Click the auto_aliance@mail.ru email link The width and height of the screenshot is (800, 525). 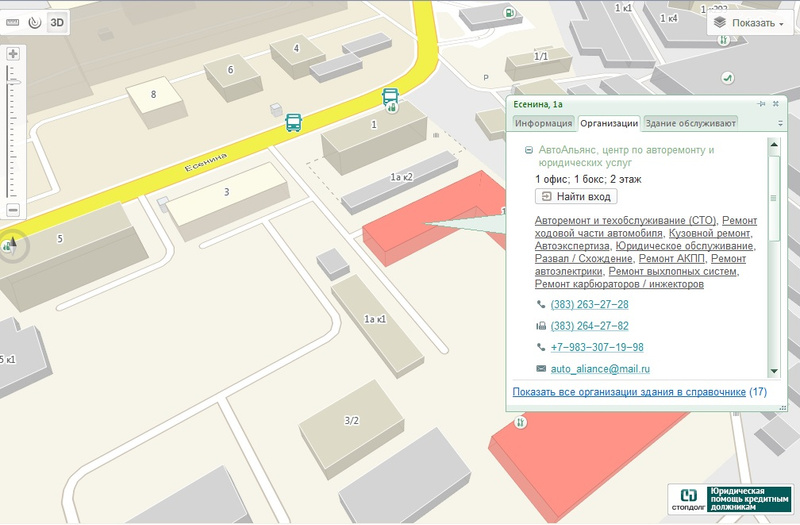pos(600,369)
